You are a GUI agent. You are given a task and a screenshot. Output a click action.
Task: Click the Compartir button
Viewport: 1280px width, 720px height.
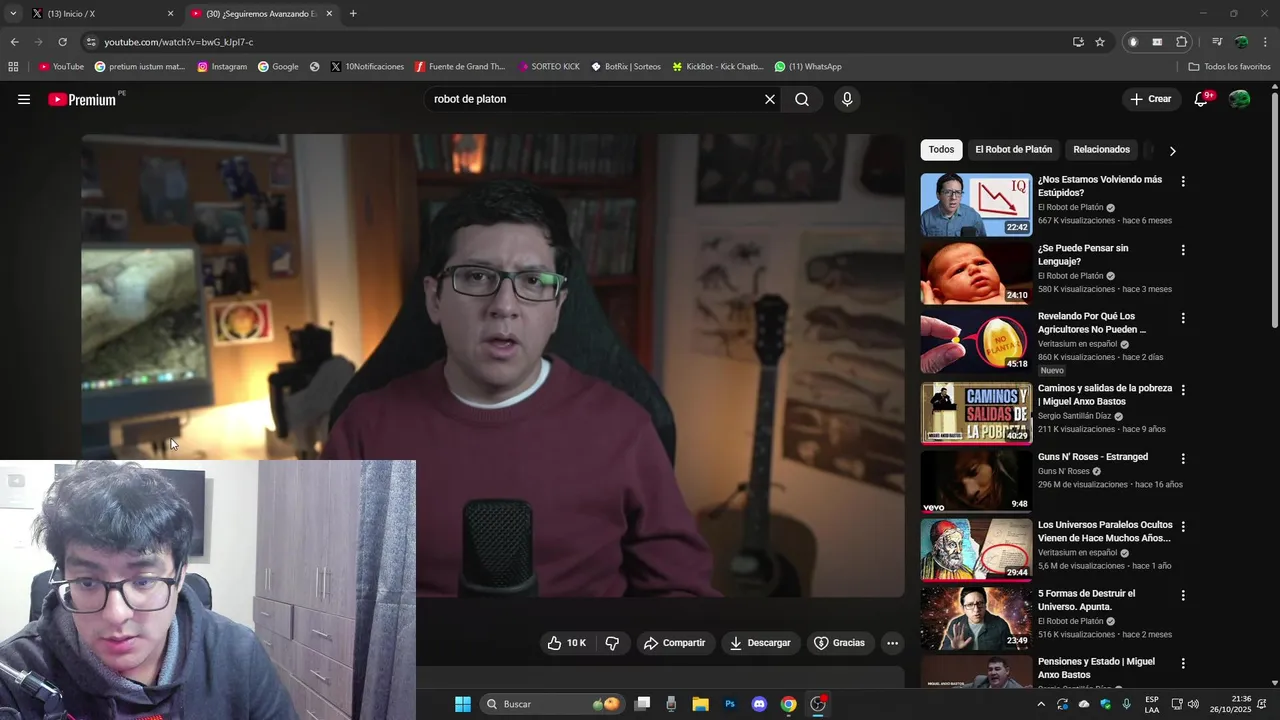coord(674,643)
